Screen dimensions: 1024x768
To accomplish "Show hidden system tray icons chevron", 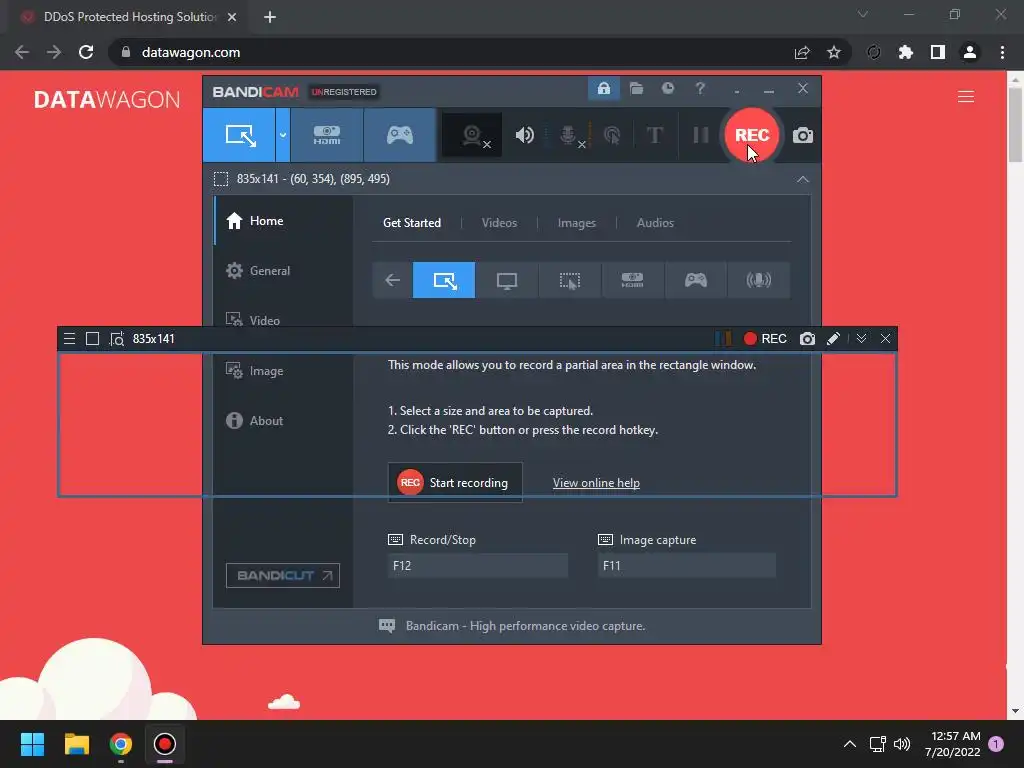I will pyautogui.click(x=849, y=744).
